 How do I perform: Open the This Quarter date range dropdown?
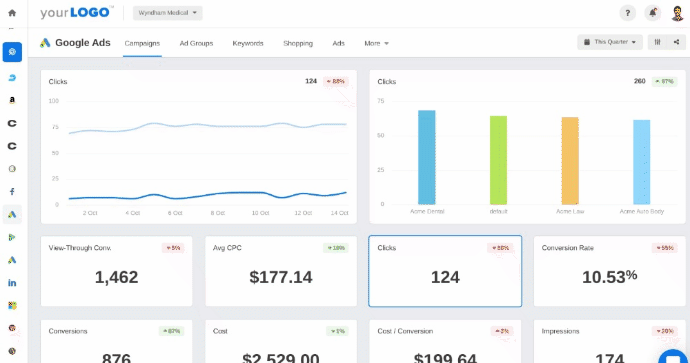pos(610,42)
